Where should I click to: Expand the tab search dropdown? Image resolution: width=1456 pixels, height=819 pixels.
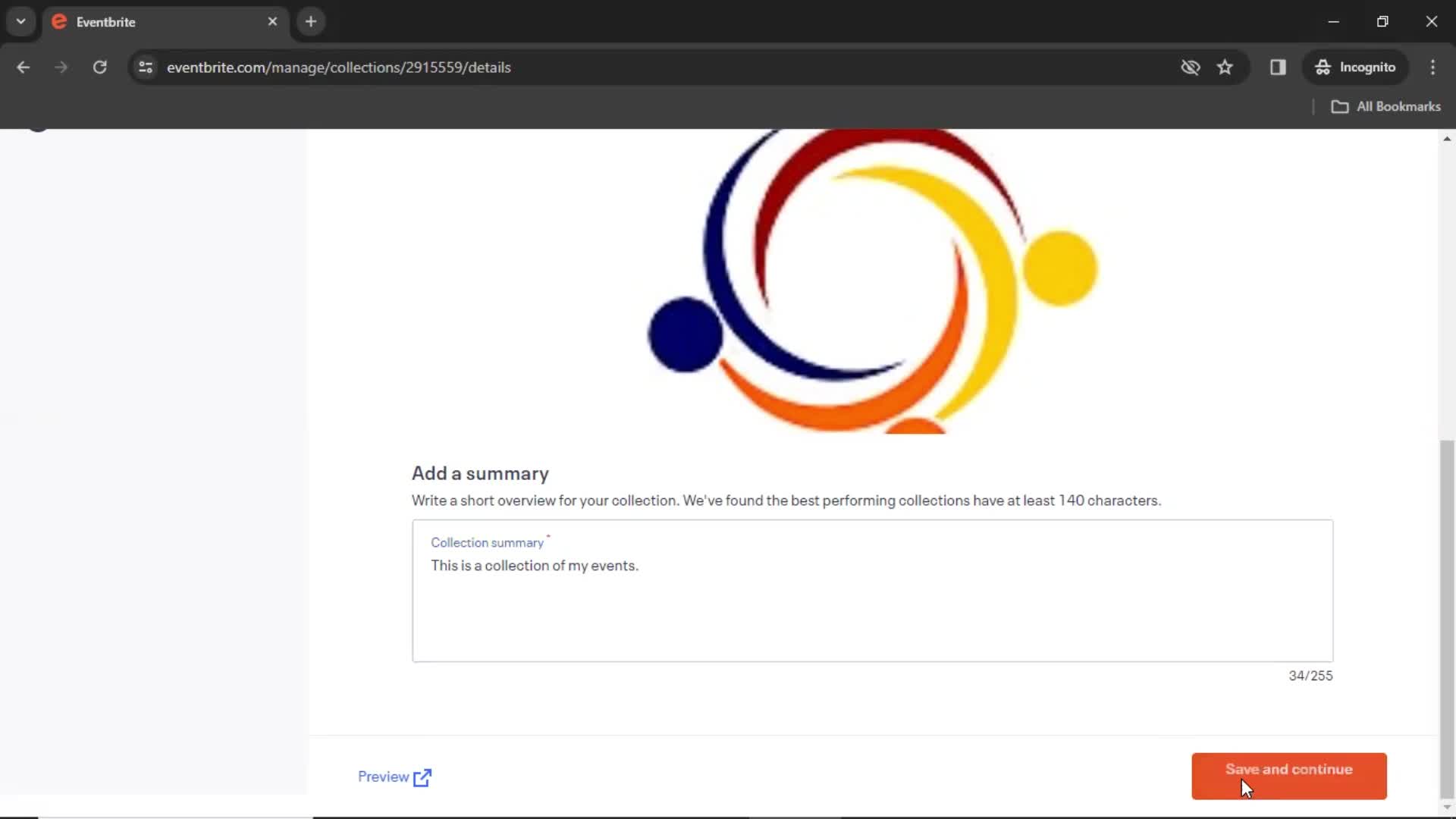(20, 21)
